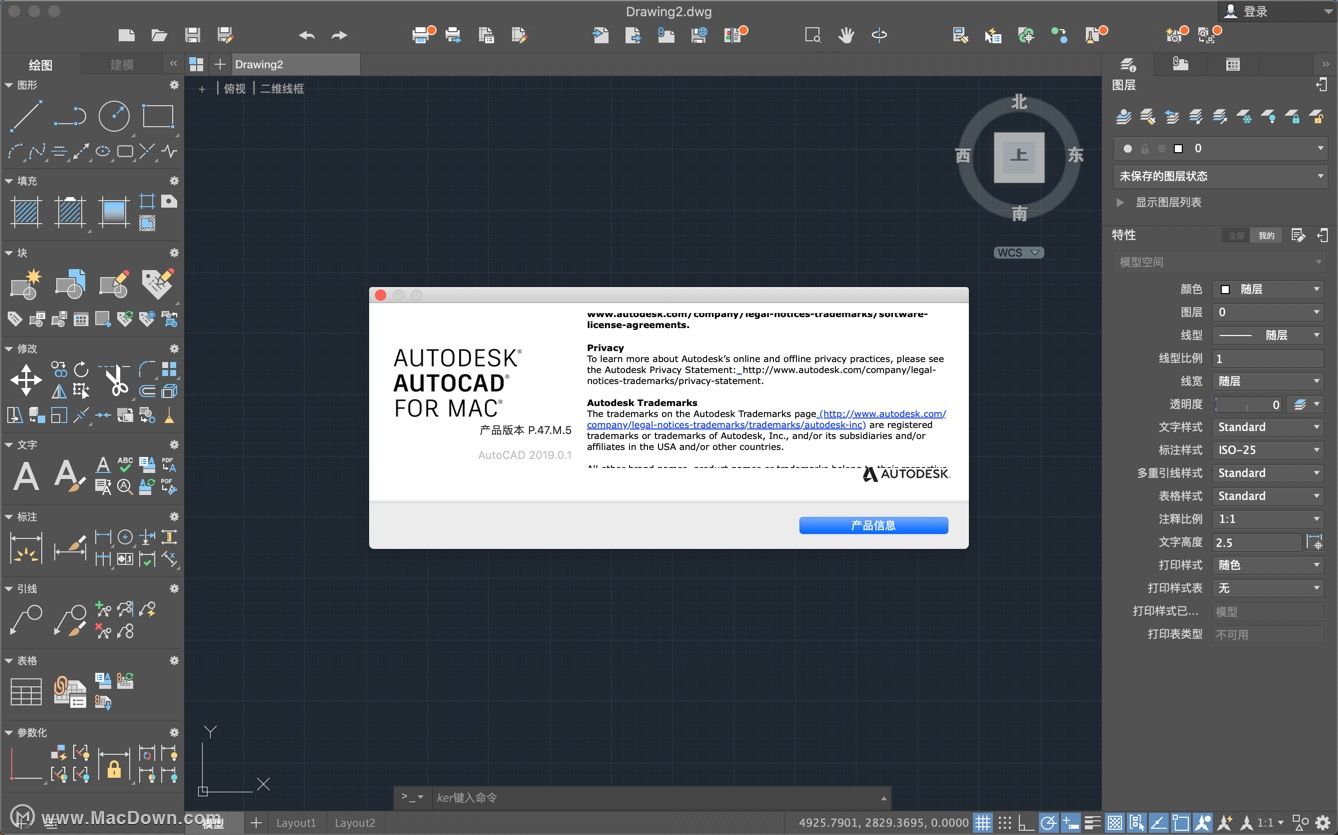Choose the Move tool in Modify panel
Image resolution: width=1338 pixels, height=835 pixels.
[x=25, y=380]
